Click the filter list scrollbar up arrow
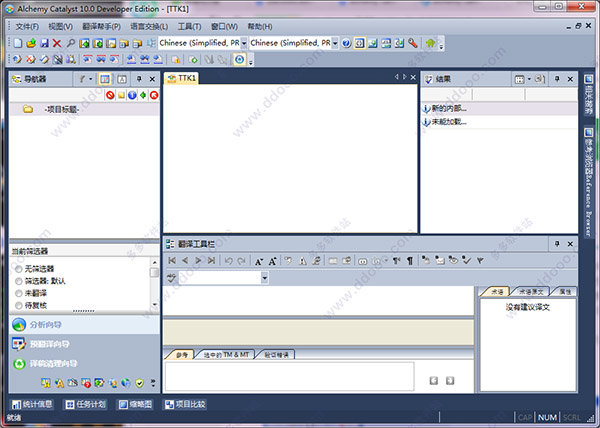Image resolution: width=600 pixels, height=428 pixels. tap(155, 262)
